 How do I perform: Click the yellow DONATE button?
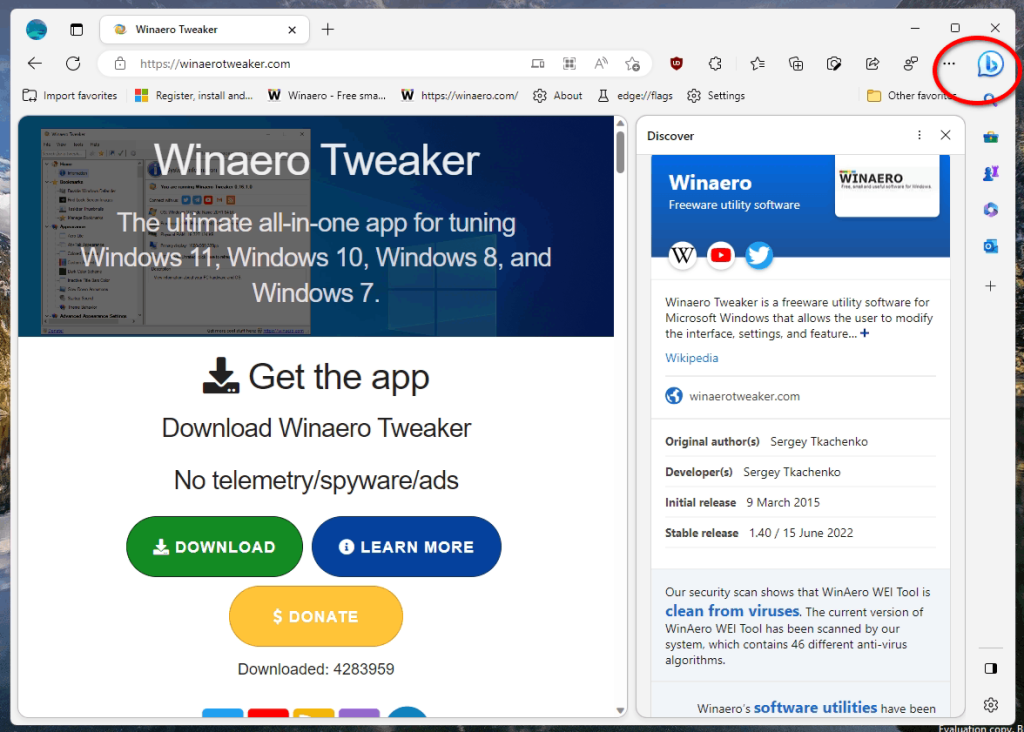(x=315, y=616)
